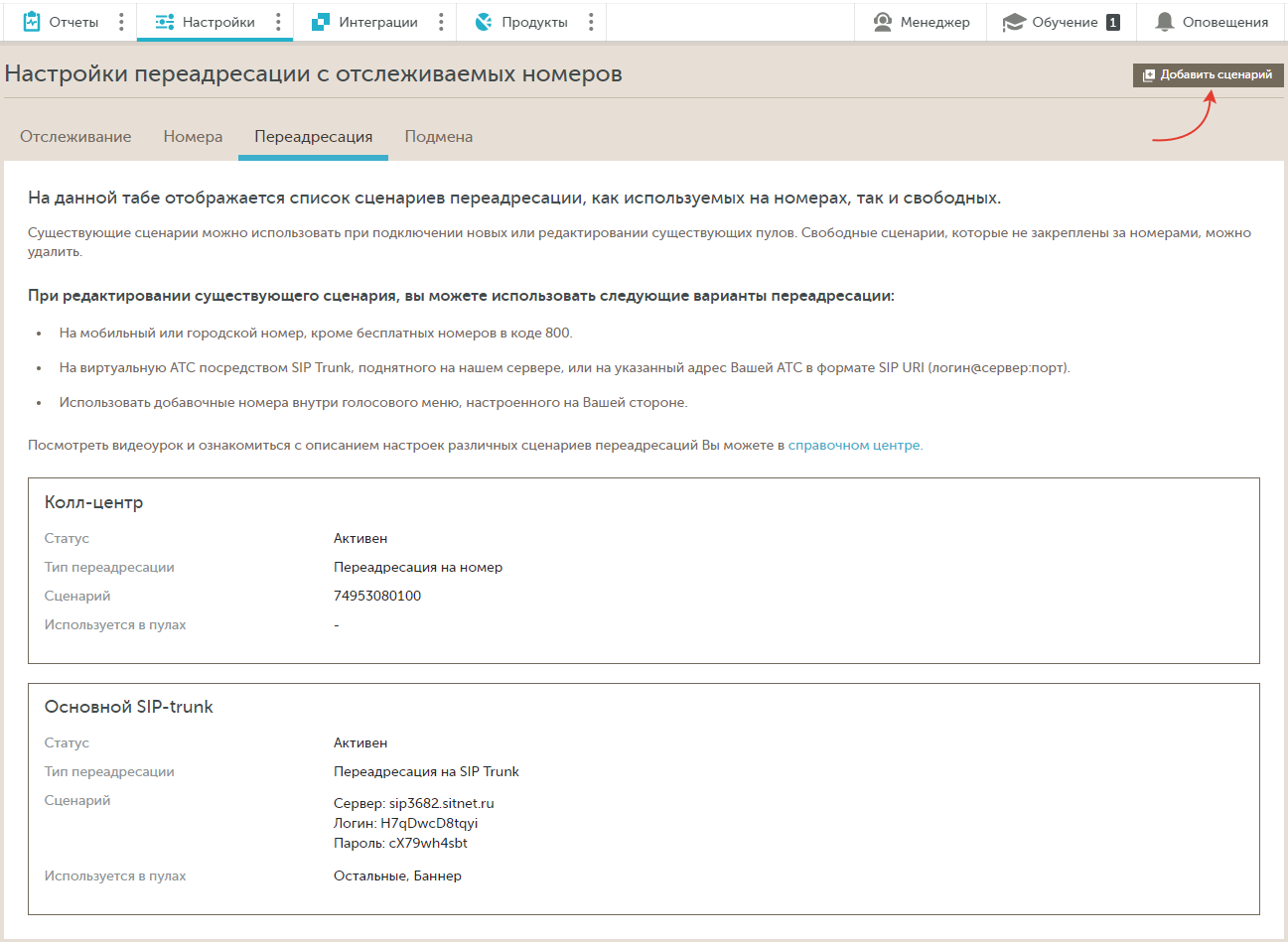Open the Продукты menu
Screen dimensions: 1288x942
point(534,22)
